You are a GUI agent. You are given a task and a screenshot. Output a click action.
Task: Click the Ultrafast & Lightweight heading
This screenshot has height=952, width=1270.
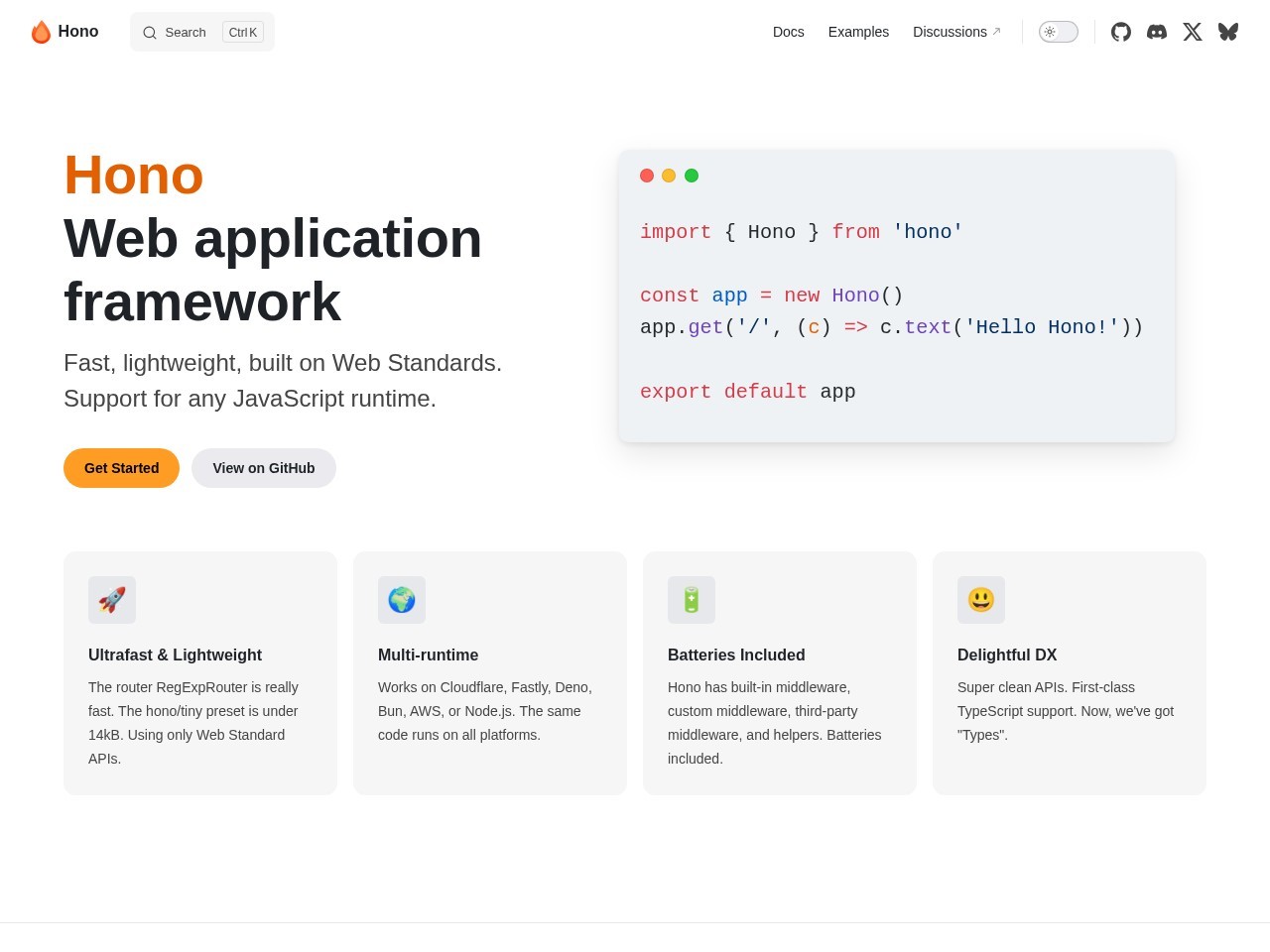(x=175, y=654)
